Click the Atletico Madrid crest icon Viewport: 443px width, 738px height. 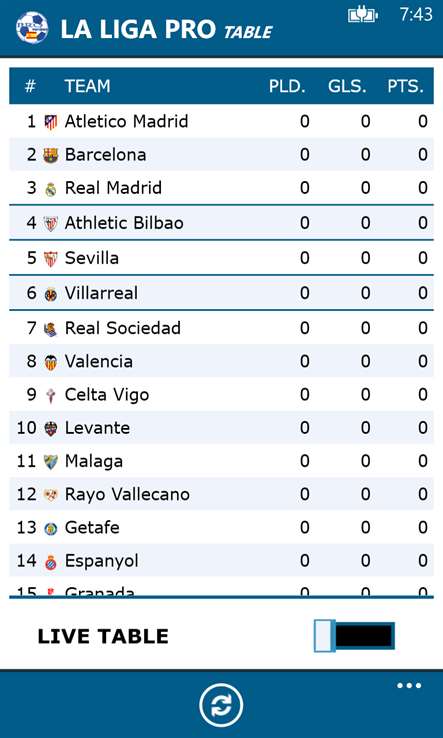[x=50, y=122]
